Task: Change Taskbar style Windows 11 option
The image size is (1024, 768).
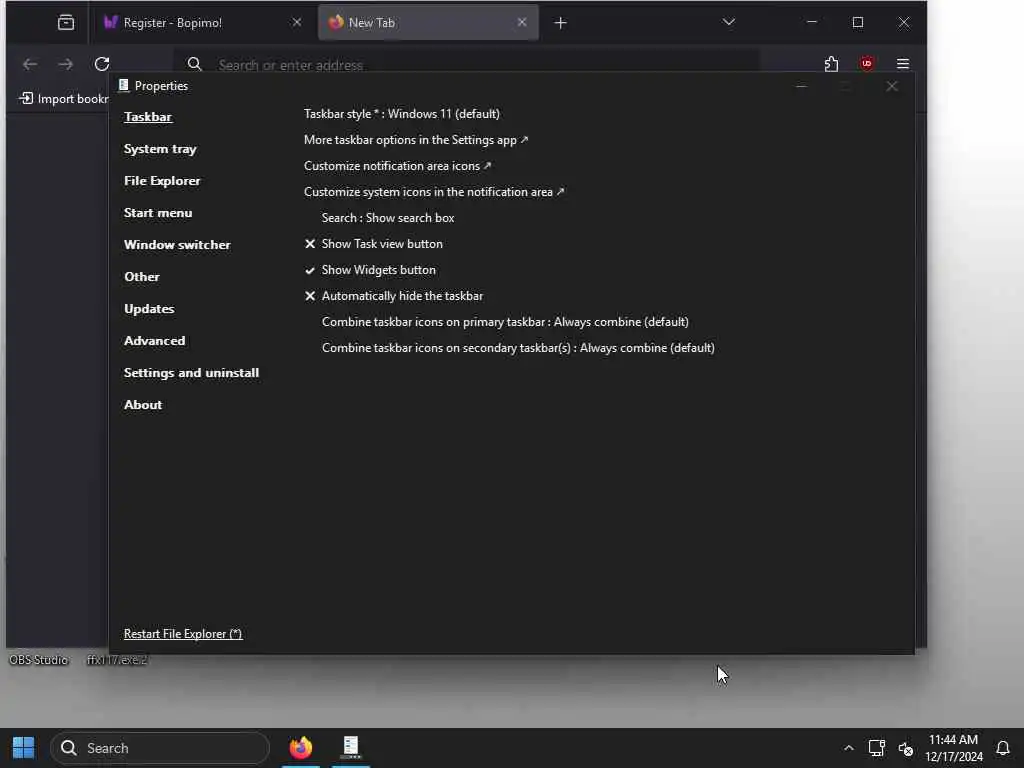Action: coord(402,114)
